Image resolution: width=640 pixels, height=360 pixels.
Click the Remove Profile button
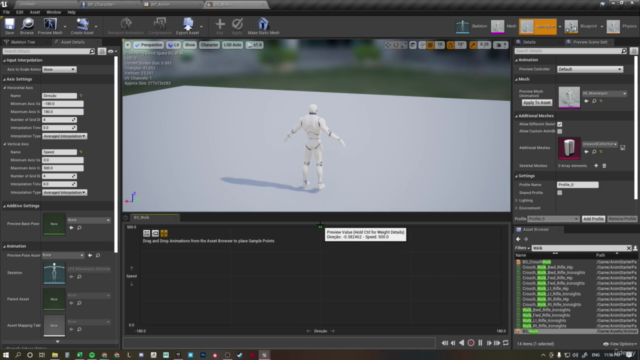(622, 219)
